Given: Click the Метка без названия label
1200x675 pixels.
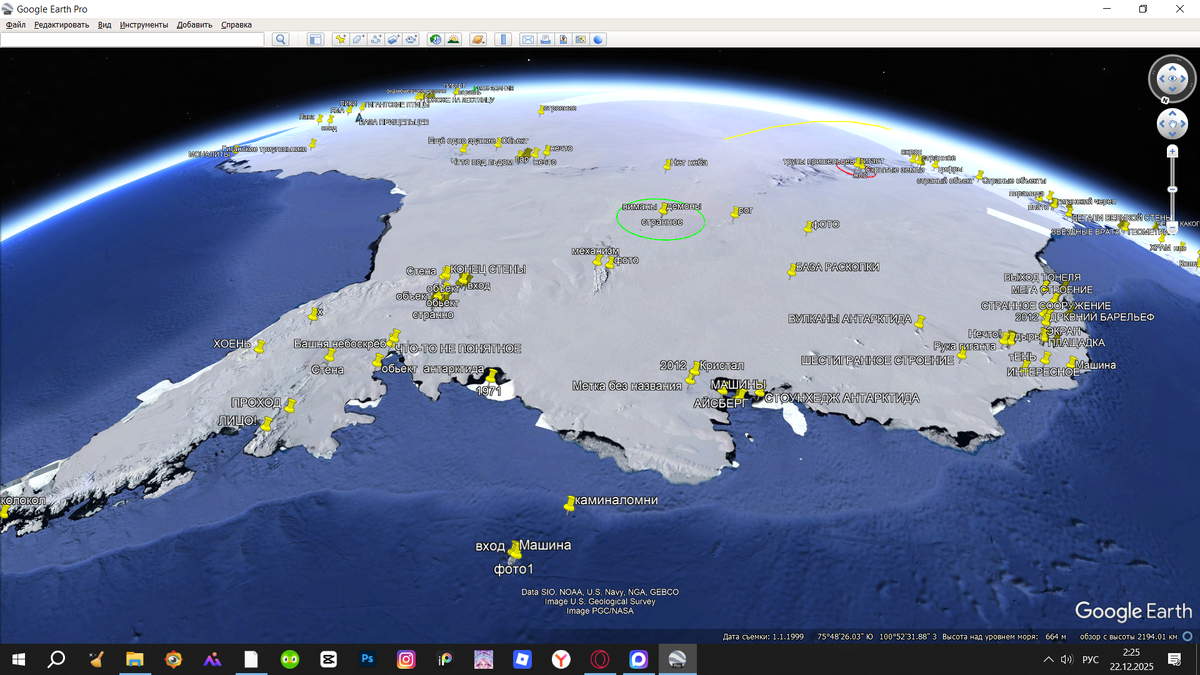Looking at the screenshot, I should point(626,385).
